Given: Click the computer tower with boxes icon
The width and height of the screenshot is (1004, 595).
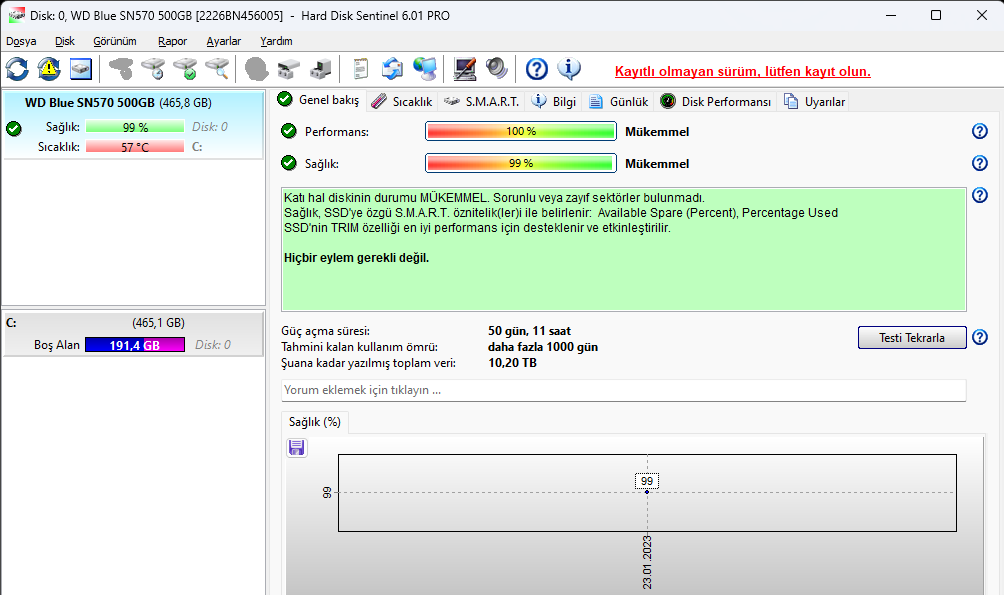Looking at the screenshot, I should [320, 69].
